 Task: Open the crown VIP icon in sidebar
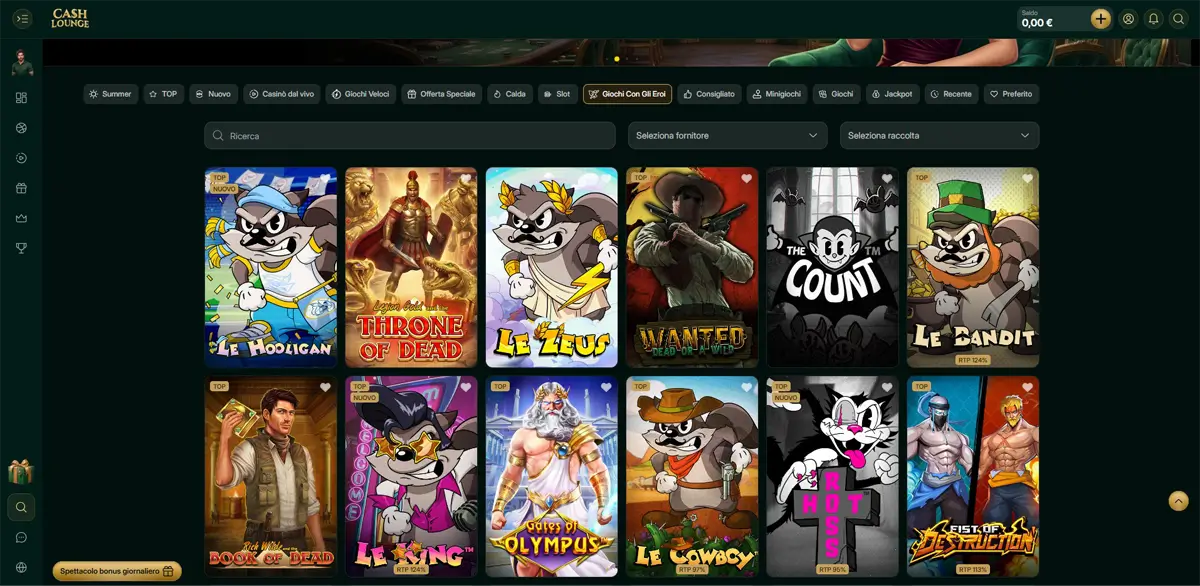22,218
